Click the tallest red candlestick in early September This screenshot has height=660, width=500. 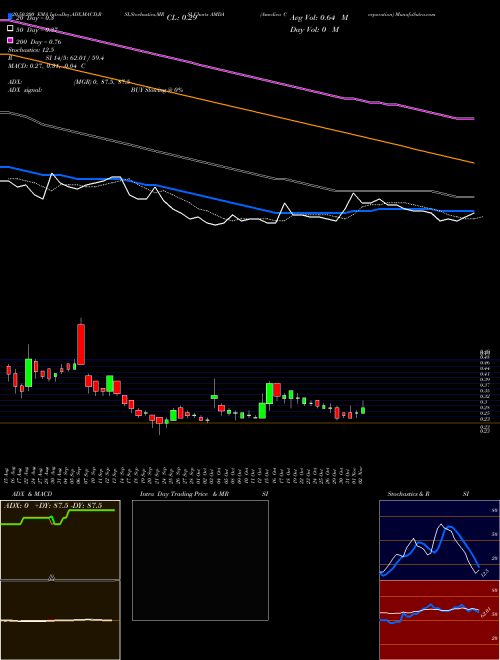[81, 344]
